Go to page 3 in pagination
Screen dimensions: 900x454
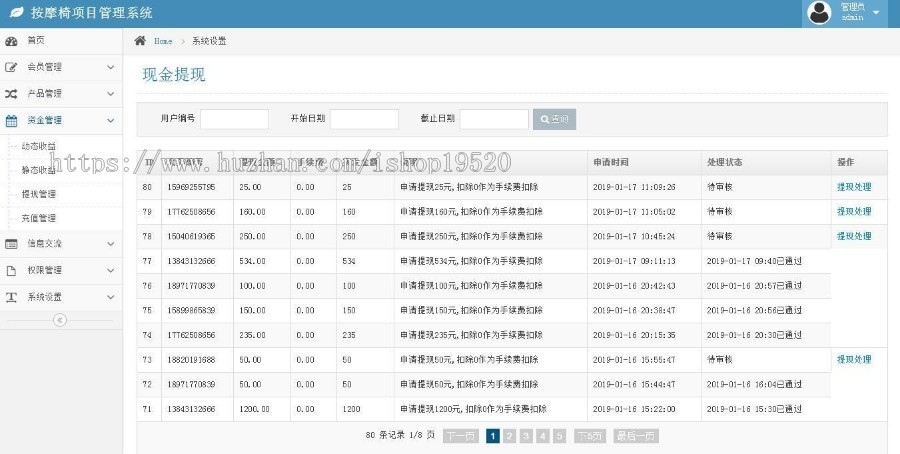click(x=526, y=436)
